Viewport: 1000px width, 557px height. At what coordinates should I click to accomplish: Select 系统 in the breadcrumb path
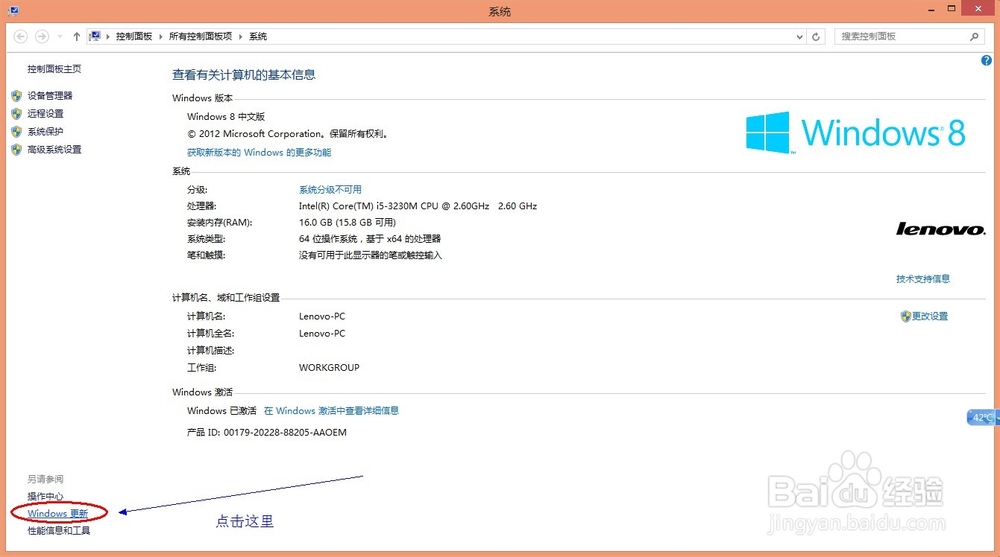(x=258, y=36)
